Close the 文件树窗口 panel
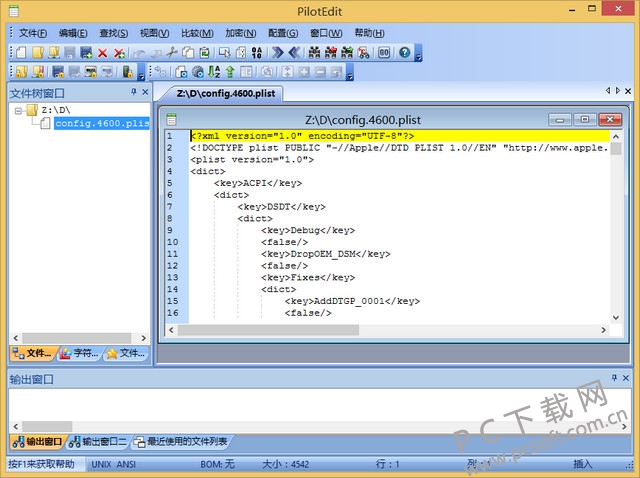The image size is (640, 478). point(145,92)
